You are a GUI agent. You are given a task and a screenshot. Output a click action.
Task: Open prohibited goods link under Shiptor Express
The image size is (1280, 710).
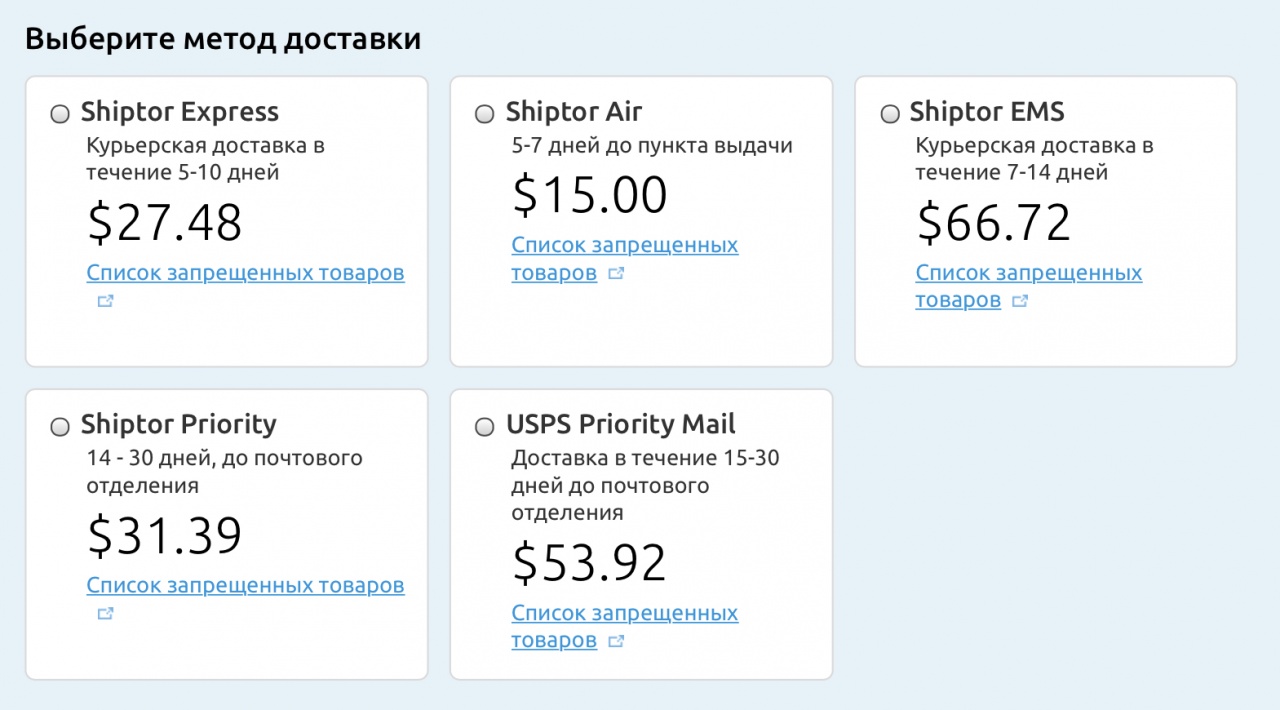[x=245, y=273]
